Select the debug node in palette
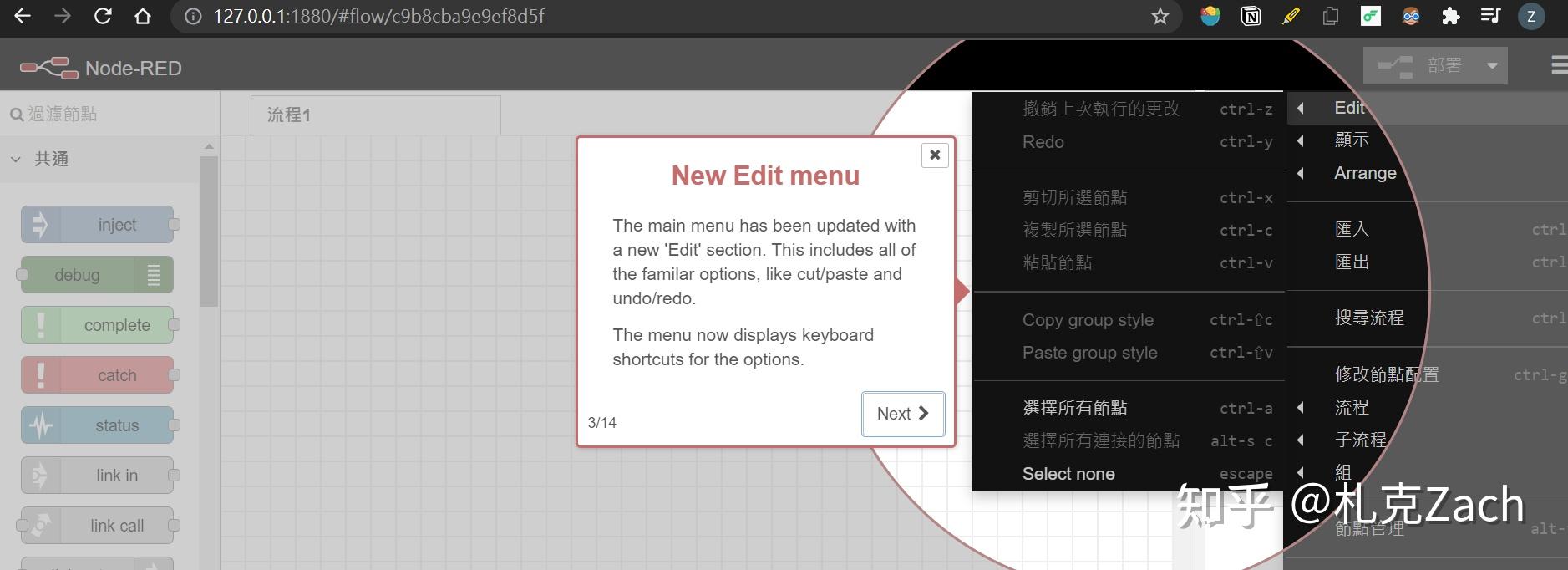The height and width of the screenshot is (570, 1568). coord(97,275)
